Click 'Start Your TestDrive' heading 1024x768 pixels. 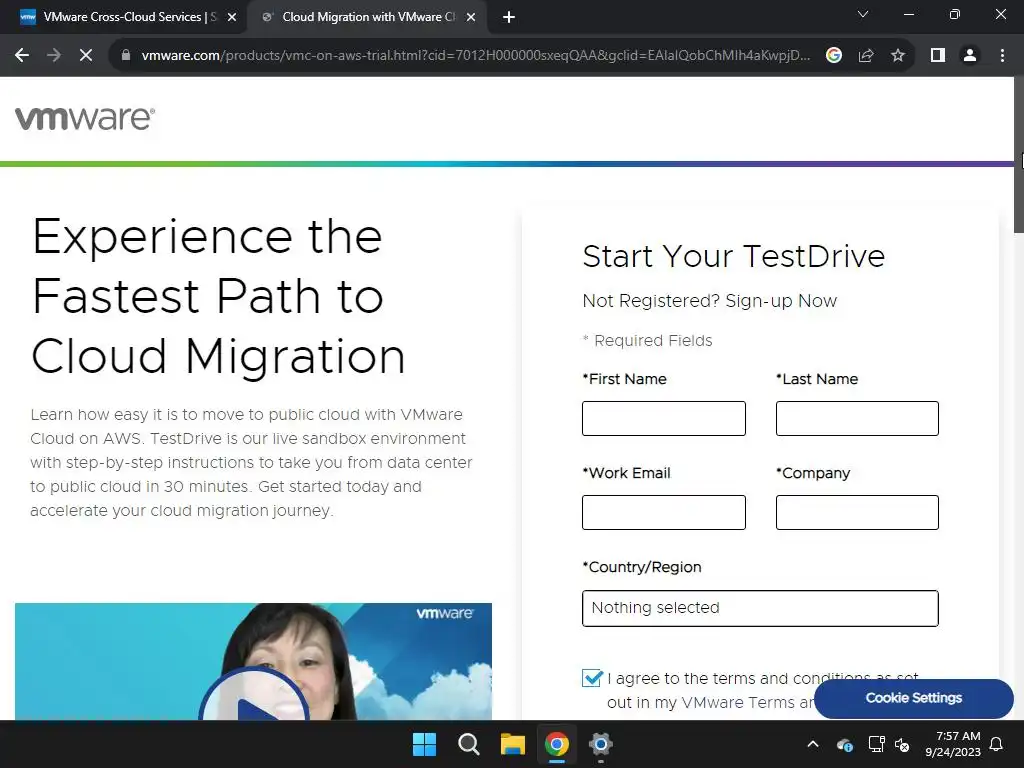click(x=733, y=256)
